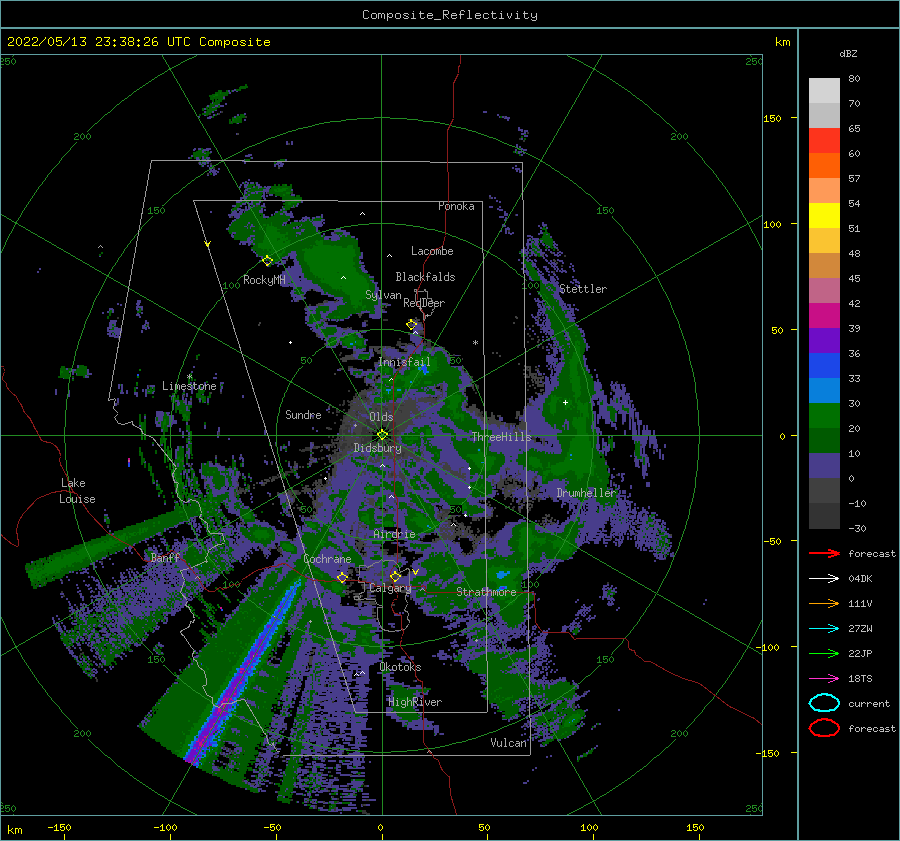Click the Vulcan town label
Image resolution: width=900 pixels, height=841 pixels.
[508, 743]
